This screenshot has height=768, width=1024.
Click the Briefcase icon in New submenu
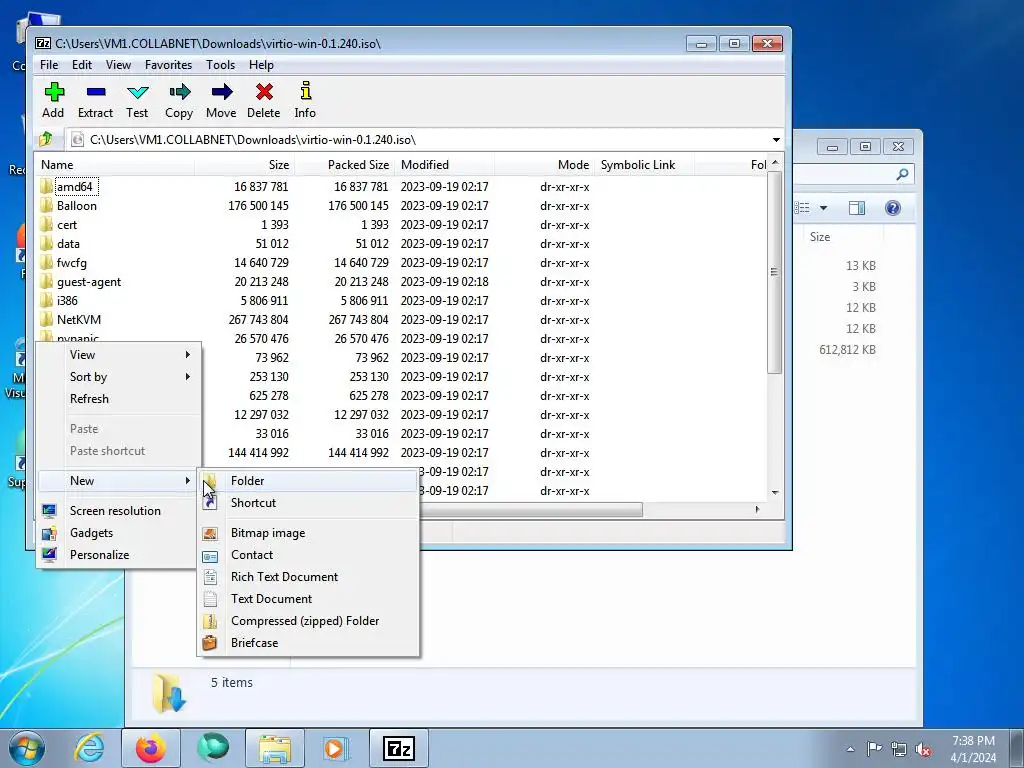point(210,643)
